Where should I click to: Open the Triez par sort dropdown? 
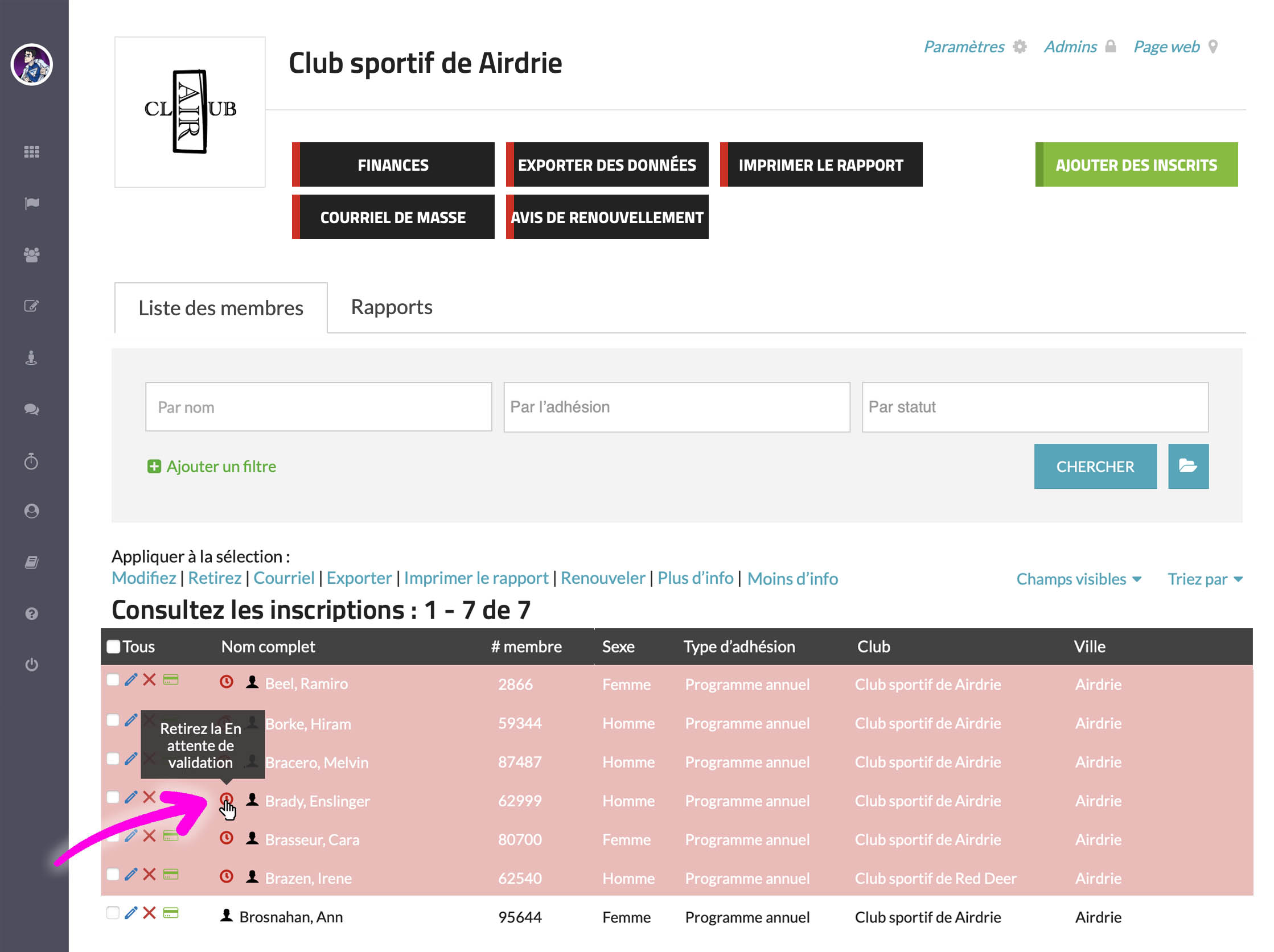tap(1205, 579)
